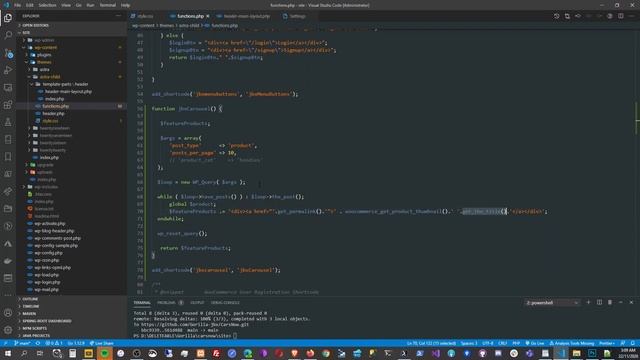Viewport: 640px width, 360px height.
Task: Collapse the template-parts header folder
Action: [x=65, y=84]
